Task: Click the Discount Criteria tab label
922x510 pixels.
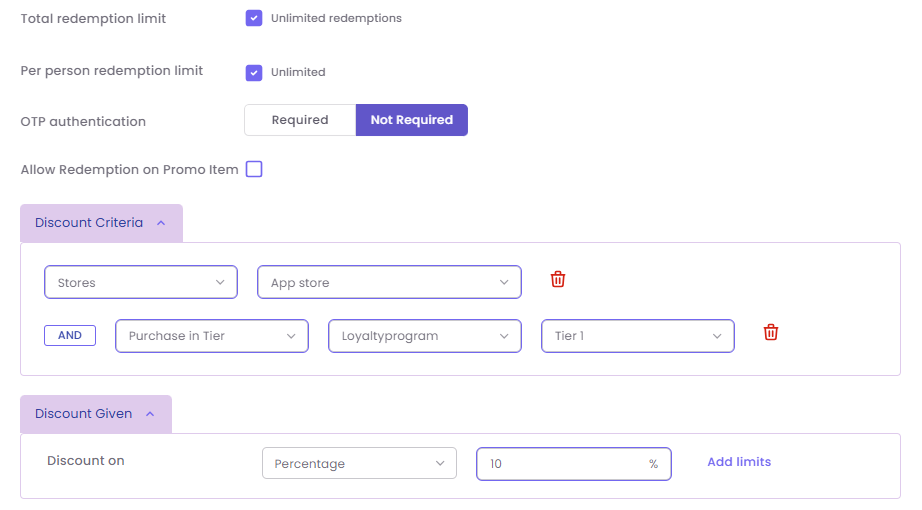Action: (89, 223)
